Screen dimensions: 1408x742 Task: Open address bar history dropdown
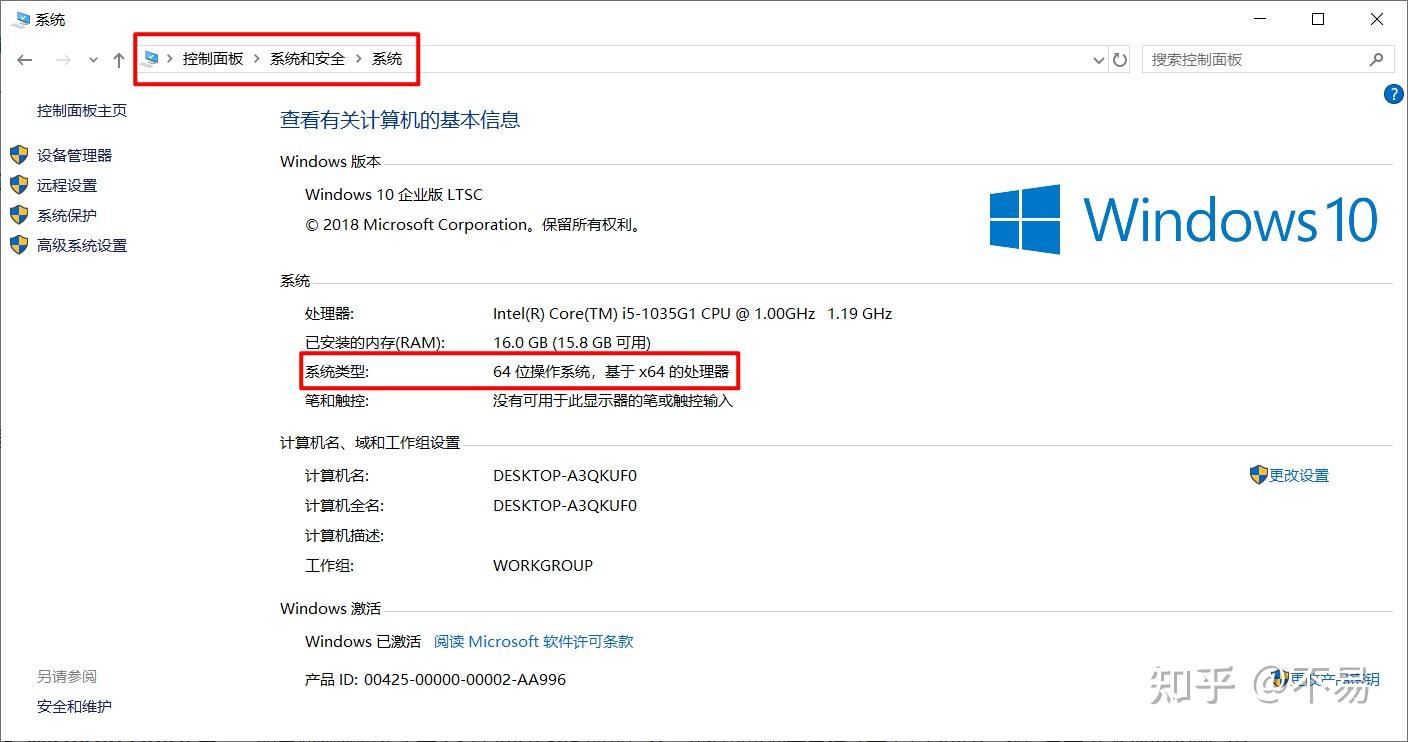tap(1100, 60)
